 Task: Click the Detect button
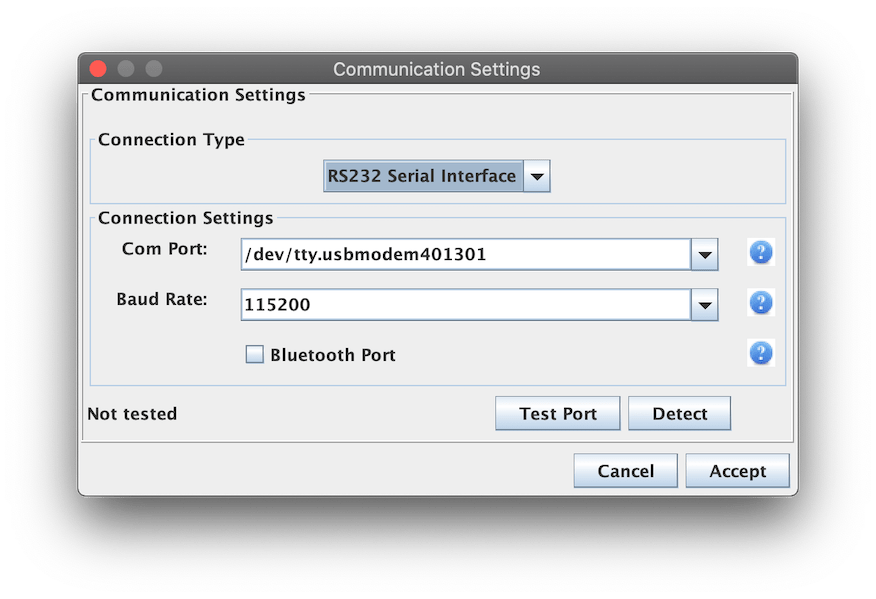coord(679,413)
